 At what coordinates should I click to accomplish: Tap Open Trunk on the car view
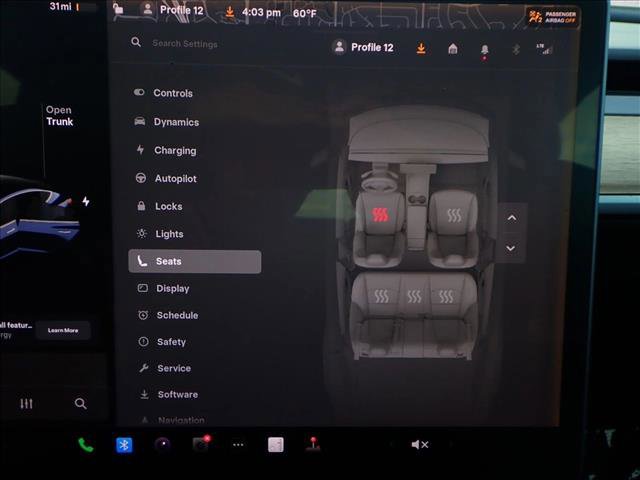click(x=59, y=116)
